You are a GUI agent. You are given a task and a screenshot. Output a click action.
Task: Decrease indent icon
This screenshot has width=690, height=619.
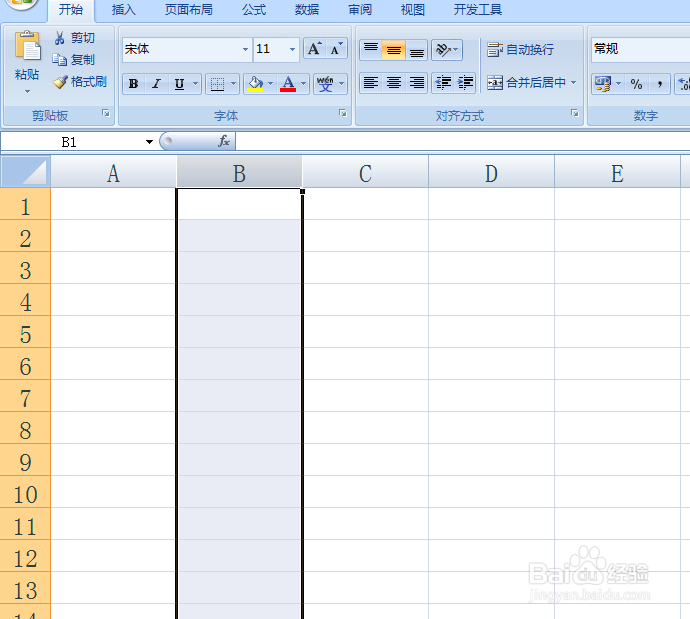tap(443, 83)
